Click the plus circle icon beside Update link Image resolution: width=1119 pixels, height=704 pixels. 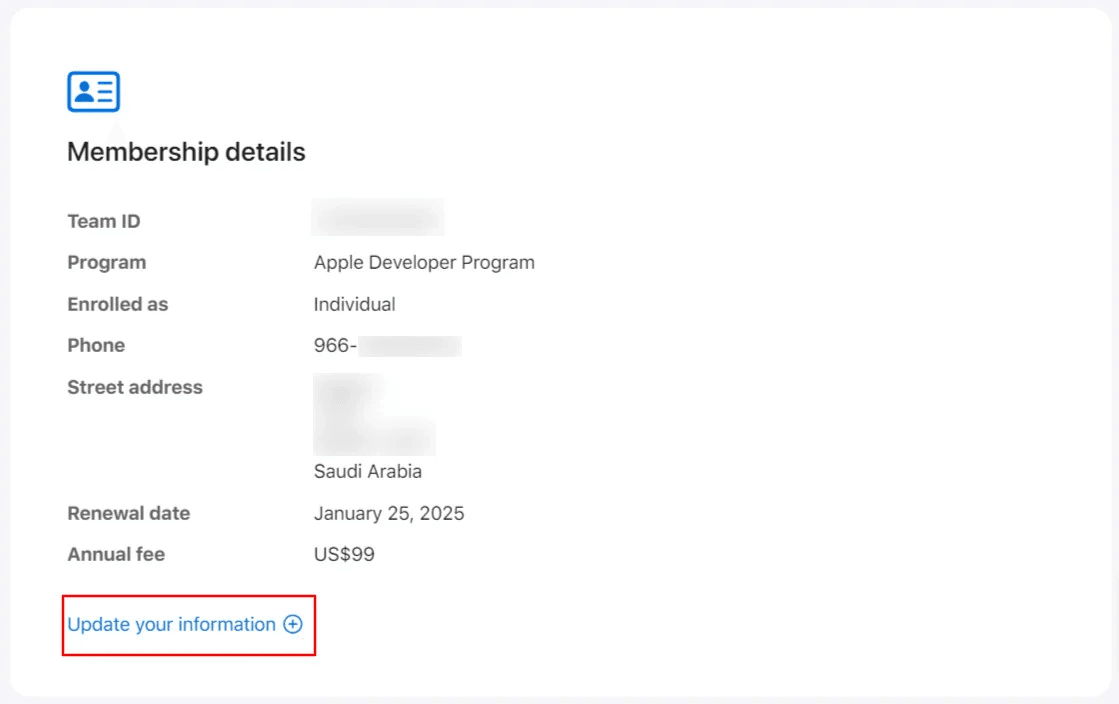(292, 624)
